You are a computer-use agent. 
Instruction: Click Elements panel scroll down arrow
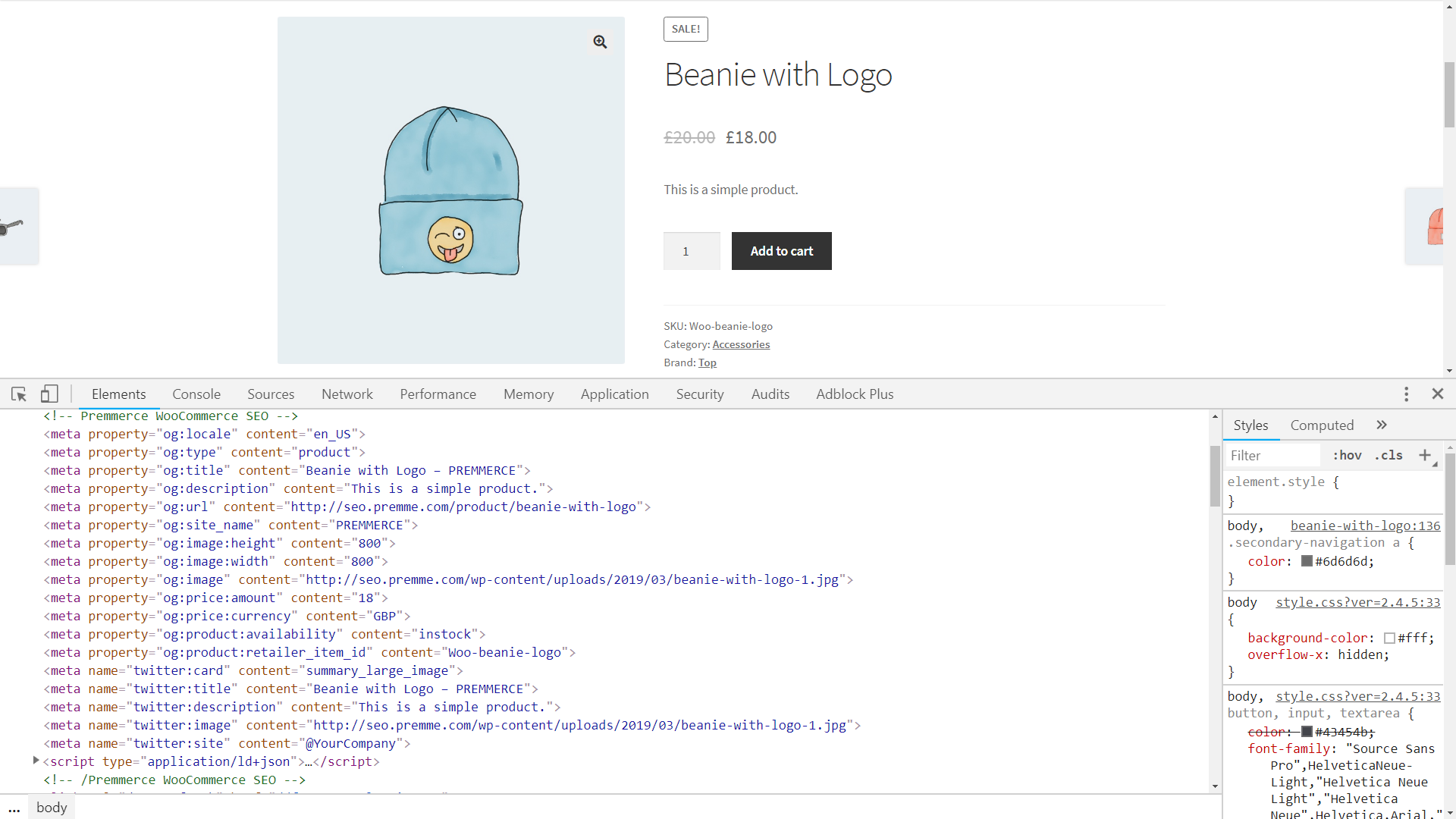tap(1215, 786)
